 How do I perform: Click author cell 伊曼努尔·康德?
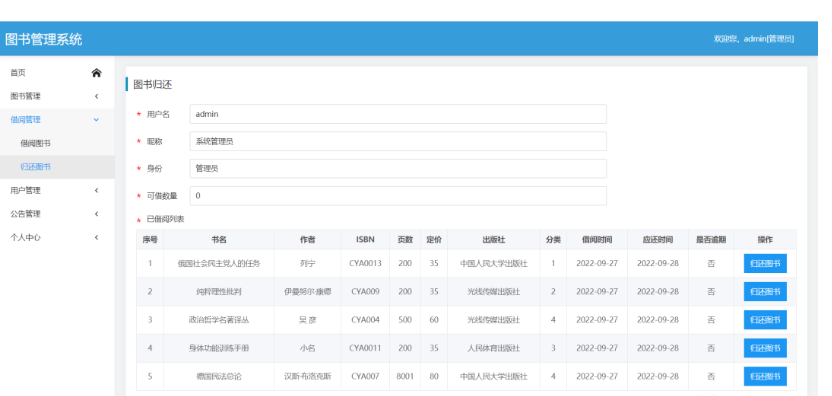pyautogui.click(x=308, y=291)
